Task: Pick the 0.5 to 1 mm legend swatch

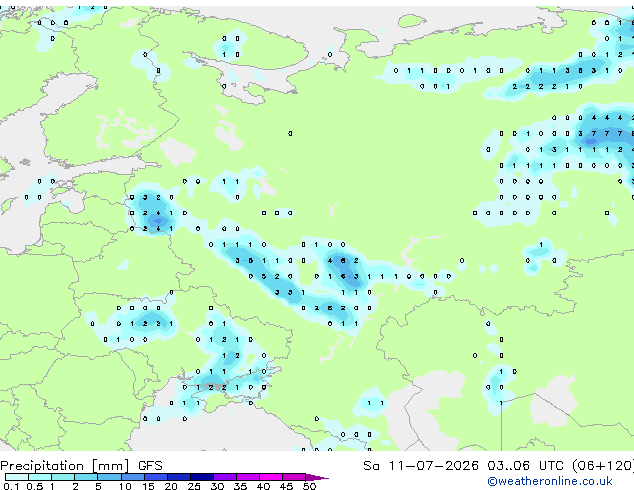Action: coord(40,477)
